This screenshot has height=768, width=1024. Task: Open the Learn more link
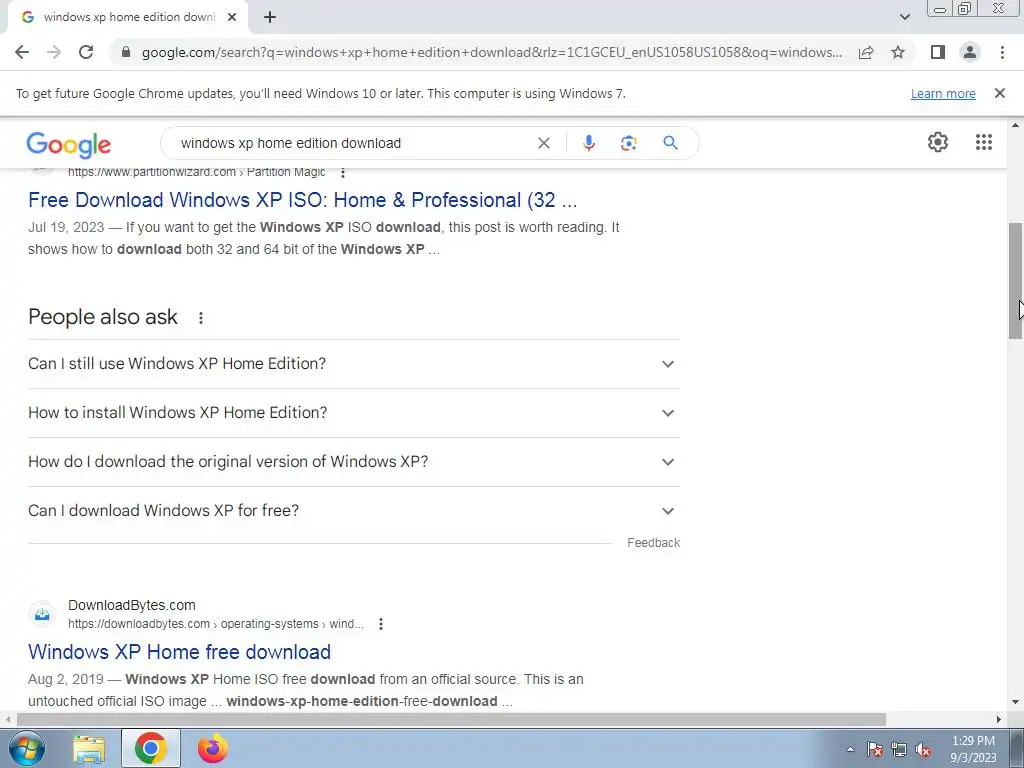click(943, 93)
